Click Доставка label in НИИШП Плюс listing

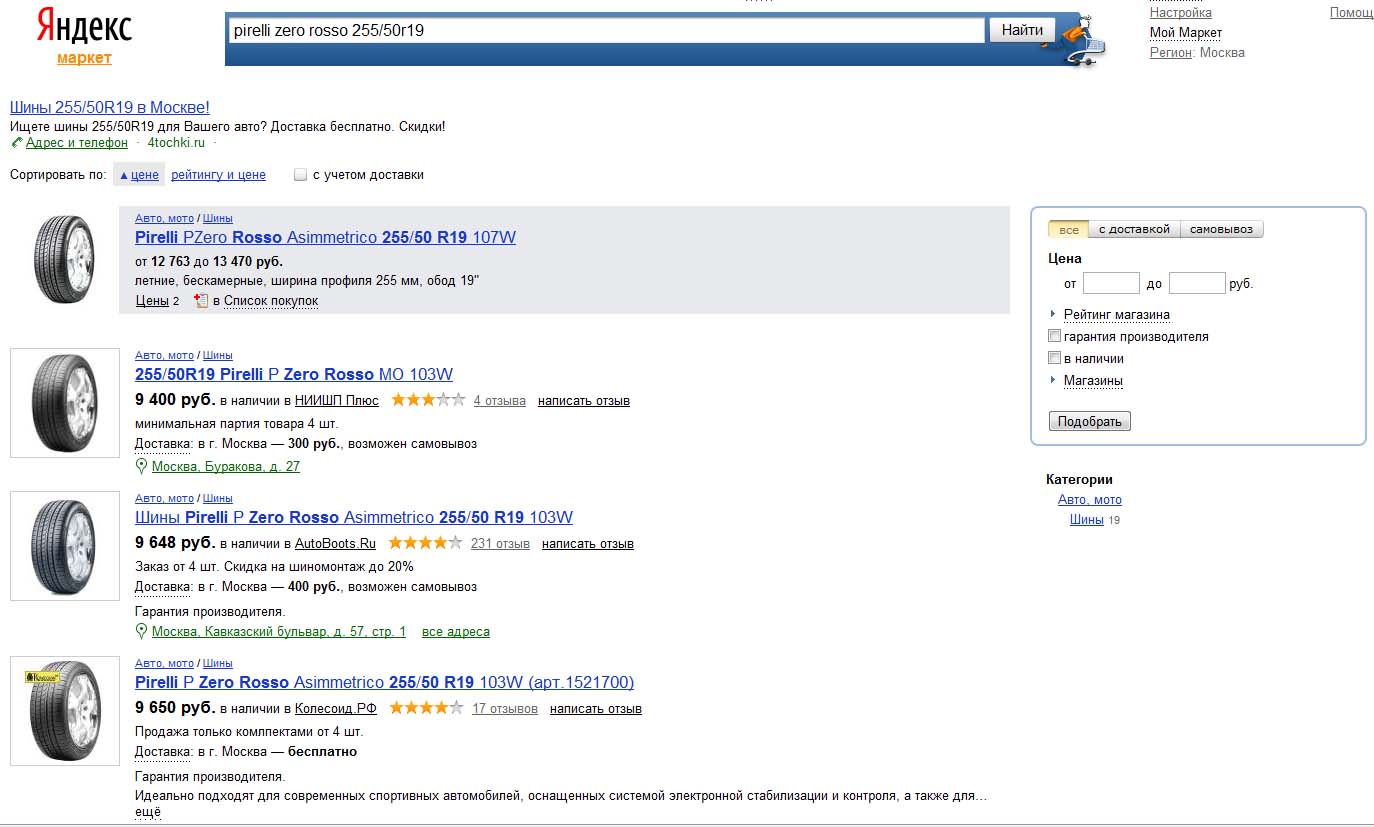(162, 444)
